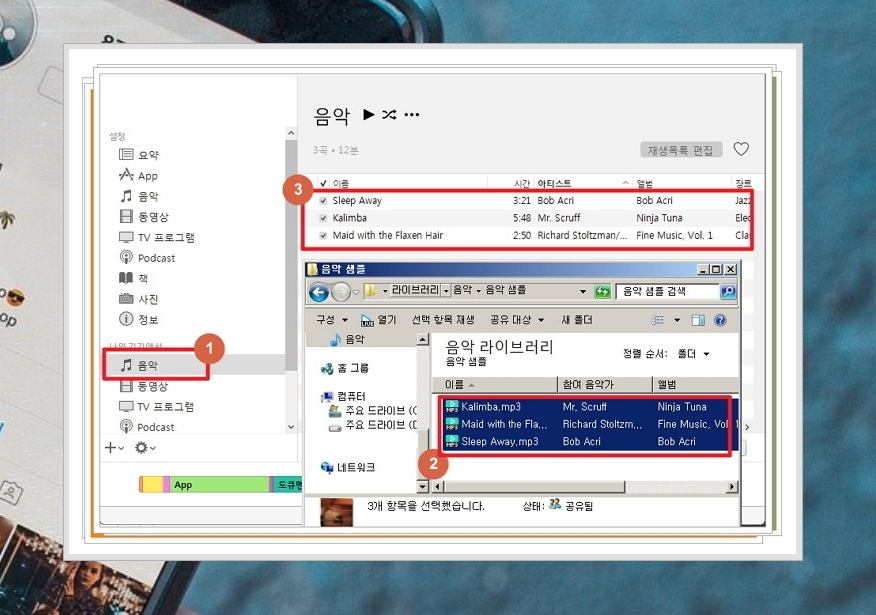
Task: Toggle the preview pane icon
Action: 698,320
